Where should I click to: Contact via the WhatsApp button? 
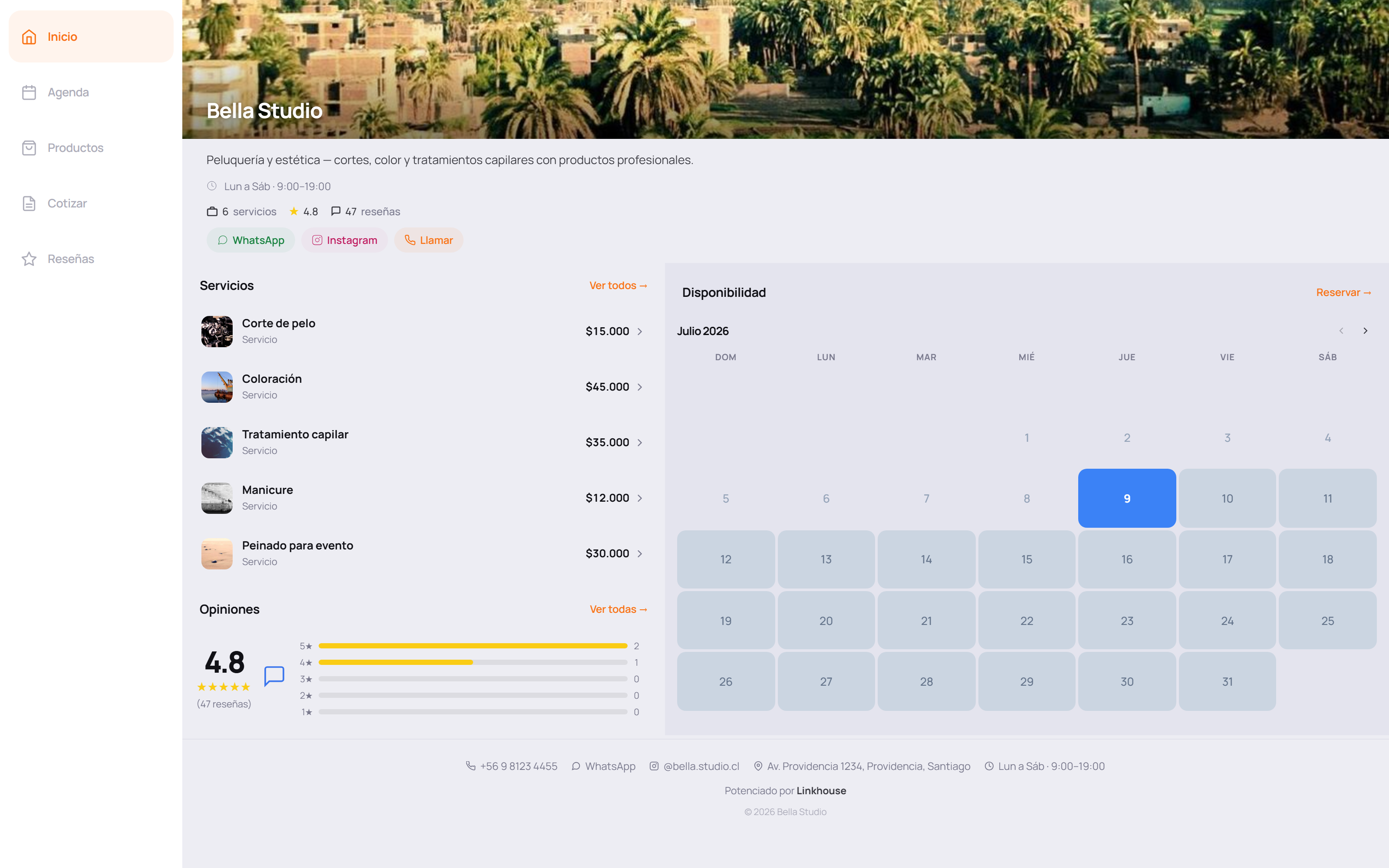251,240
